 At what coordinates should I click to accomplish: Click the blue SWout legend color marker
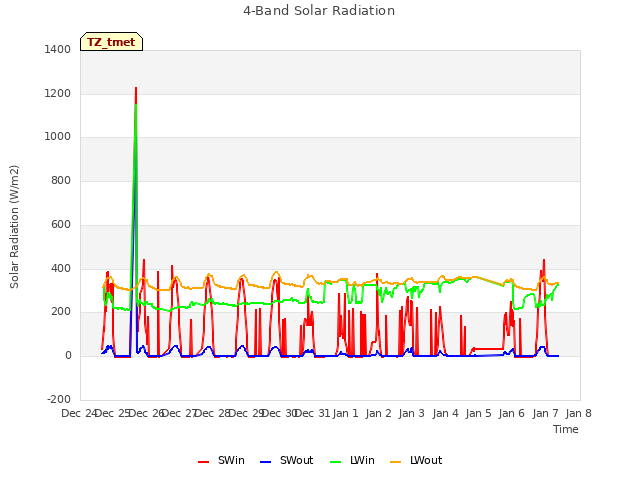(265, 462)
